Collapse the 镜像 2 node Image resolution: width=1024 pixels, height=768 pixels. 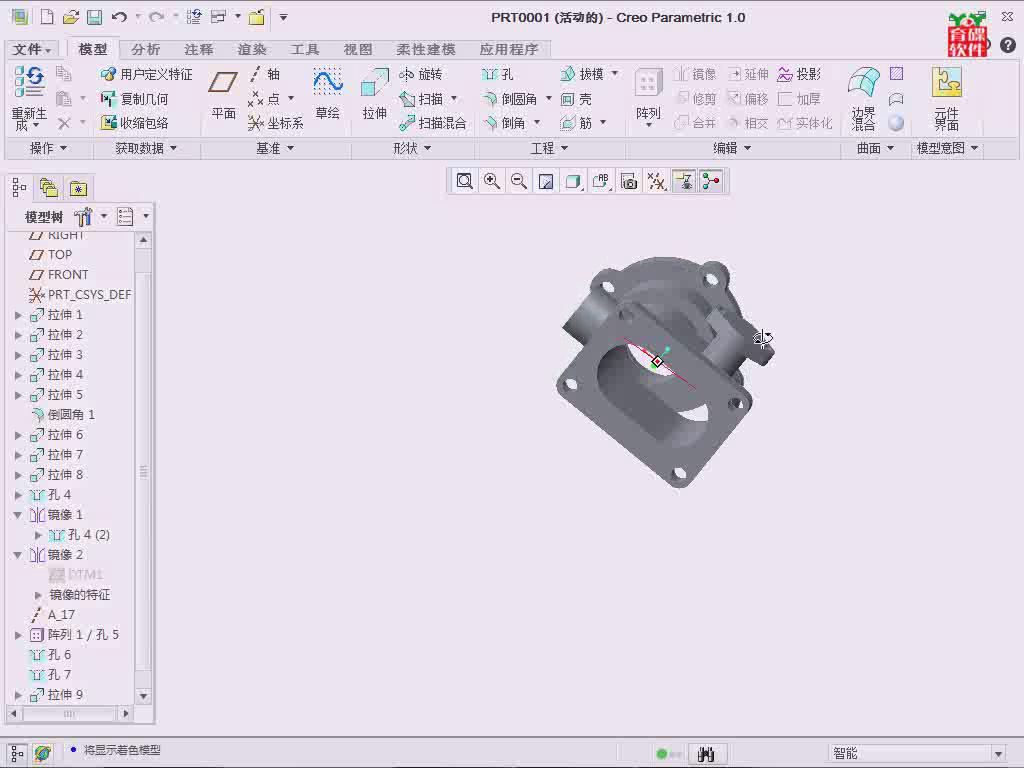point(18,554)
